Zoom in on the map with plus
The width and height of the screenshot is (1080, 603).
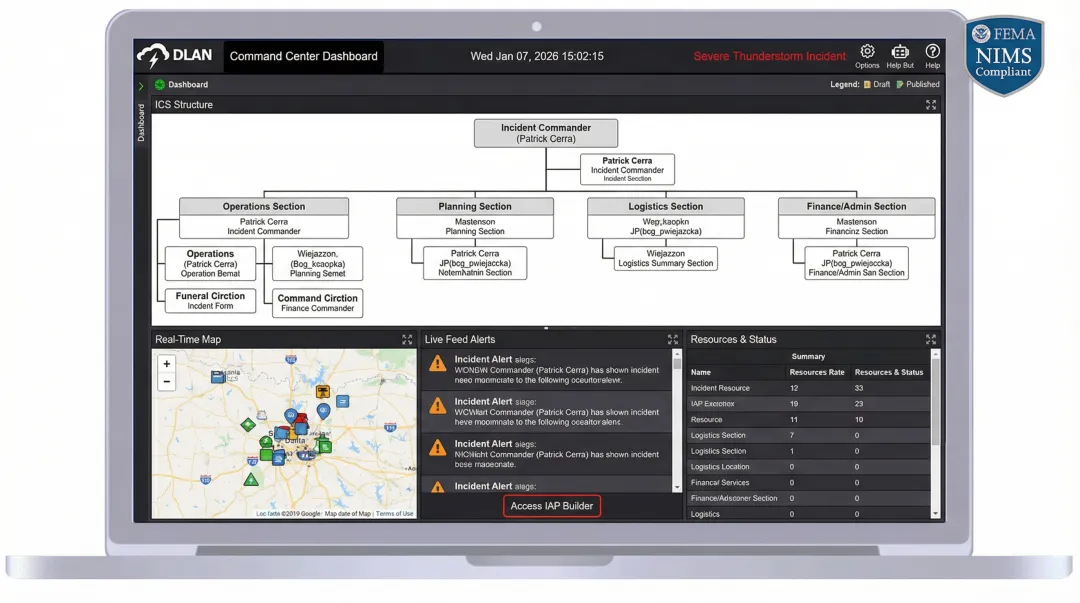(167, 364)
